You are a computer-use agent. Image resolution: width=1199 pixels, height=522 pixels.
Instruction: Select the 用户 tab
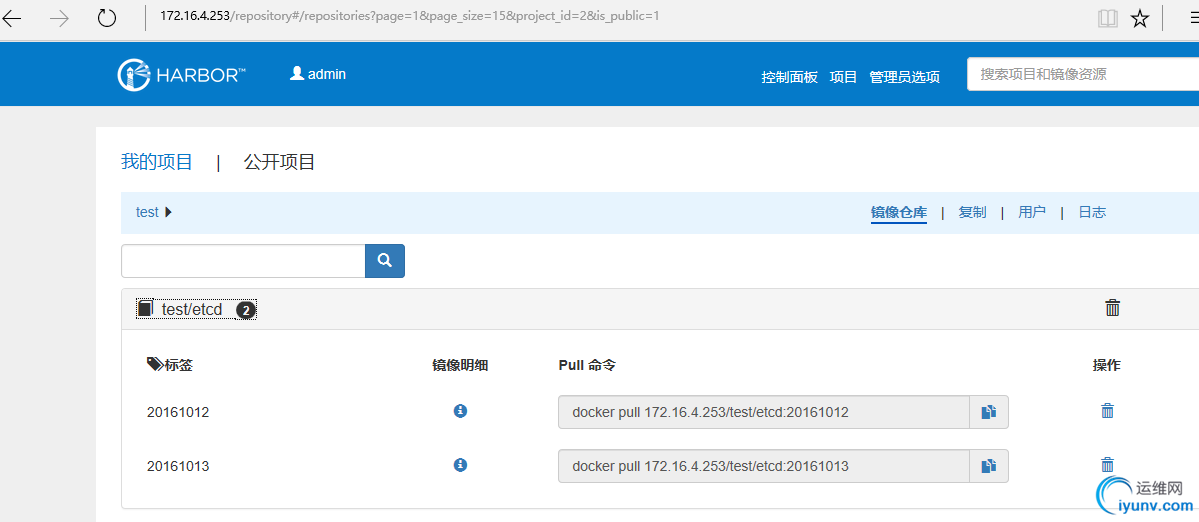tap(1032, 212)
